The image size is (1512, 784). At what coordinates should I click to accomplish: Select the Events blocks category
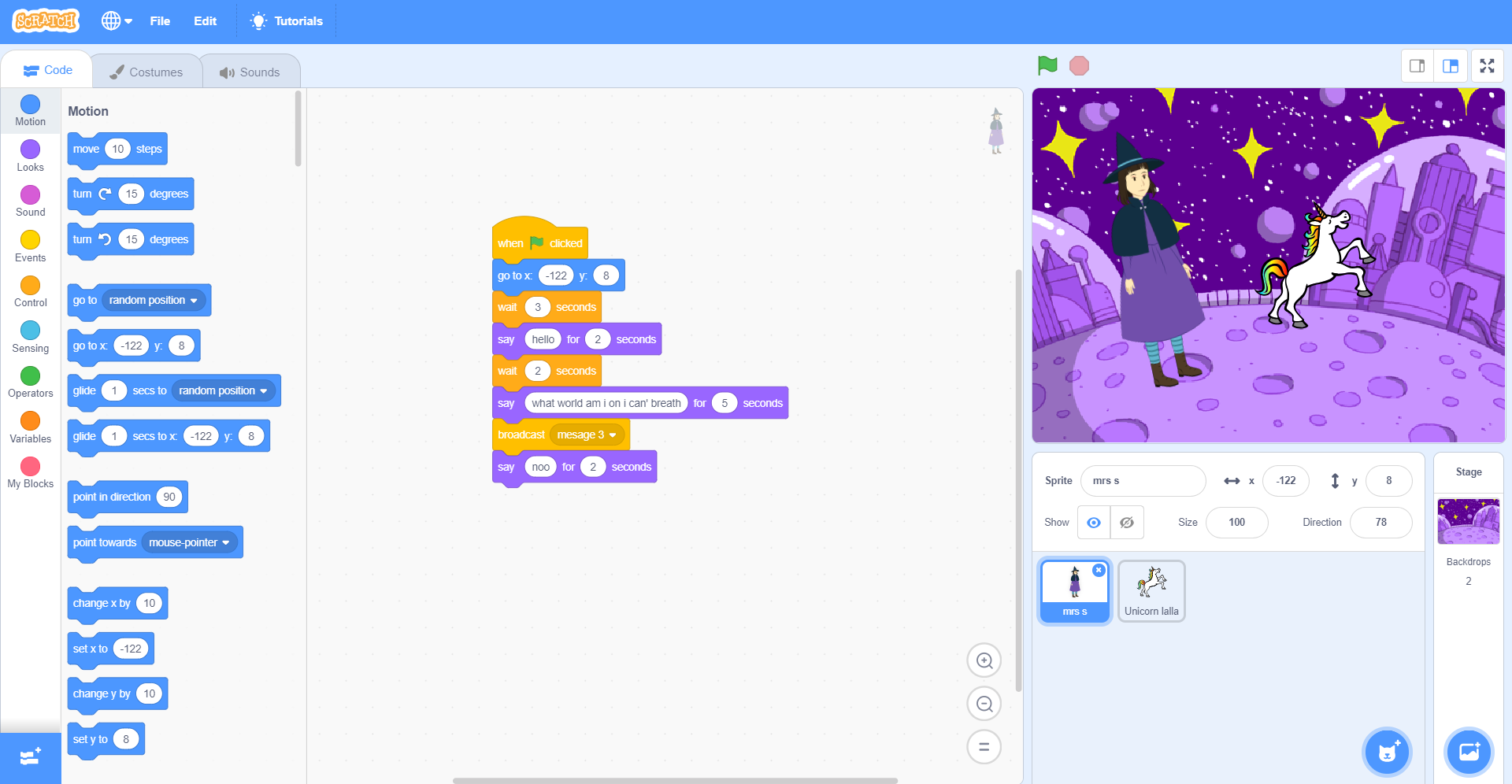(30, 246)
